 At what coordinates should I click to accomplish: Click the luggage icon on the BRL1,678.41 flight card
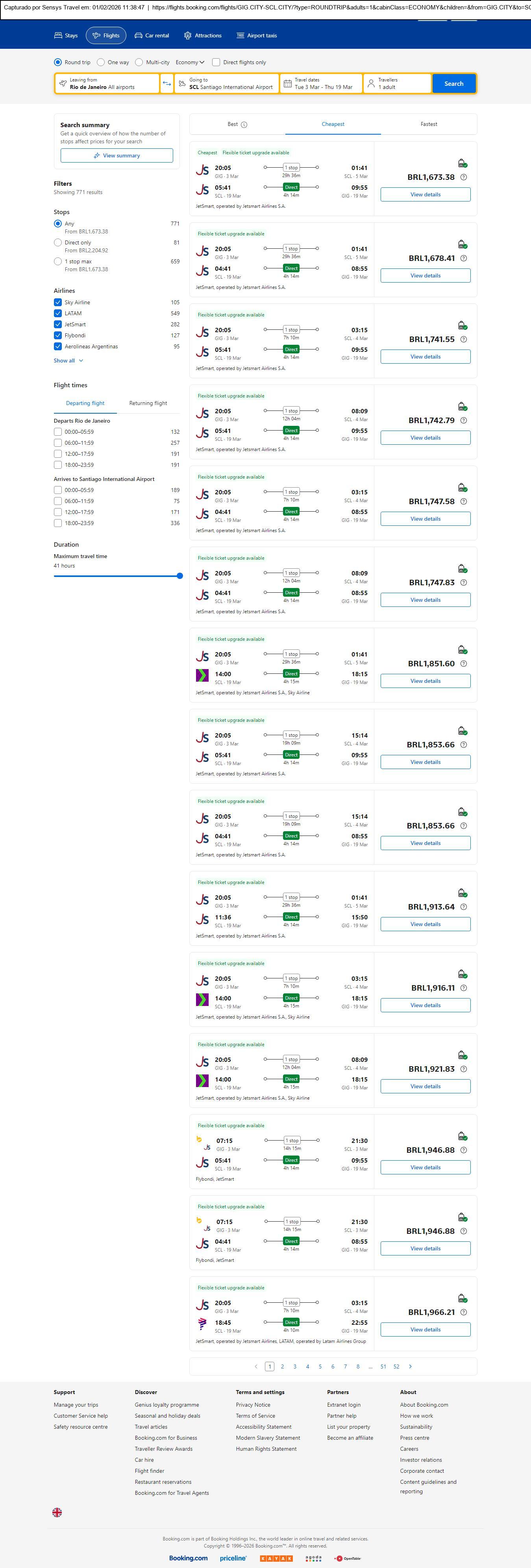(462, 245)
